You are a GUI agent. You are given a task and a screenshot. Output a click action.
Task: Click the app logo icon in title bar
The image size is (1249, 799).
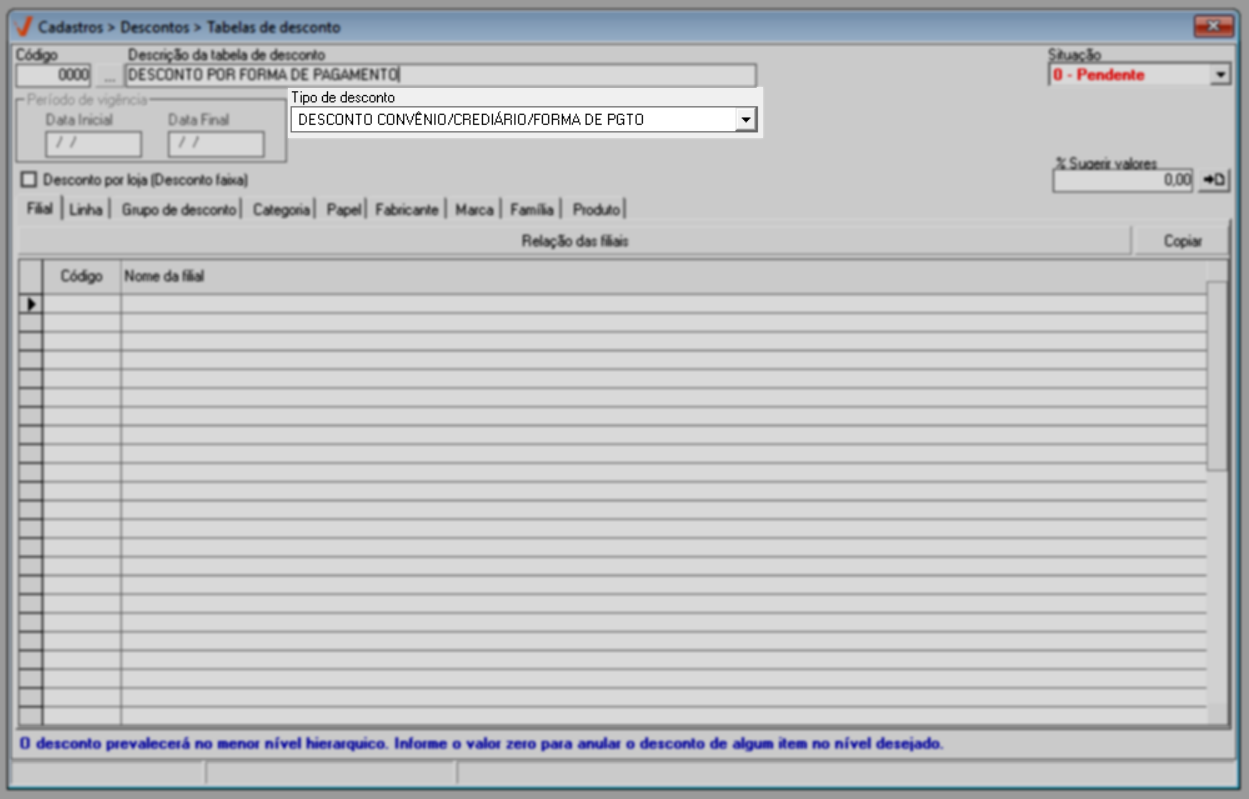click(x=24, y=26)
